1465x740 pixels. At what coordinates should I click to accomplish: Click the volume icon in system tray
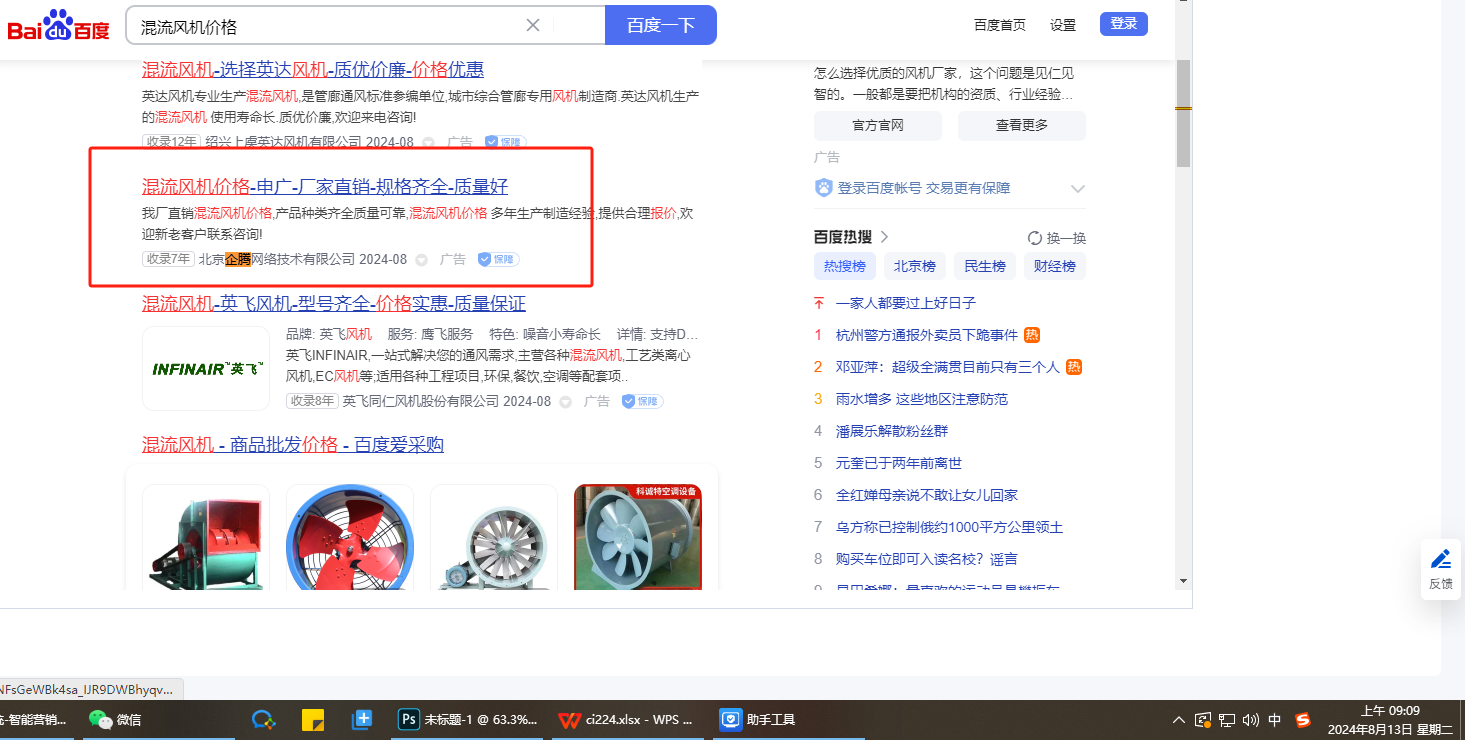click(1250, 719)
